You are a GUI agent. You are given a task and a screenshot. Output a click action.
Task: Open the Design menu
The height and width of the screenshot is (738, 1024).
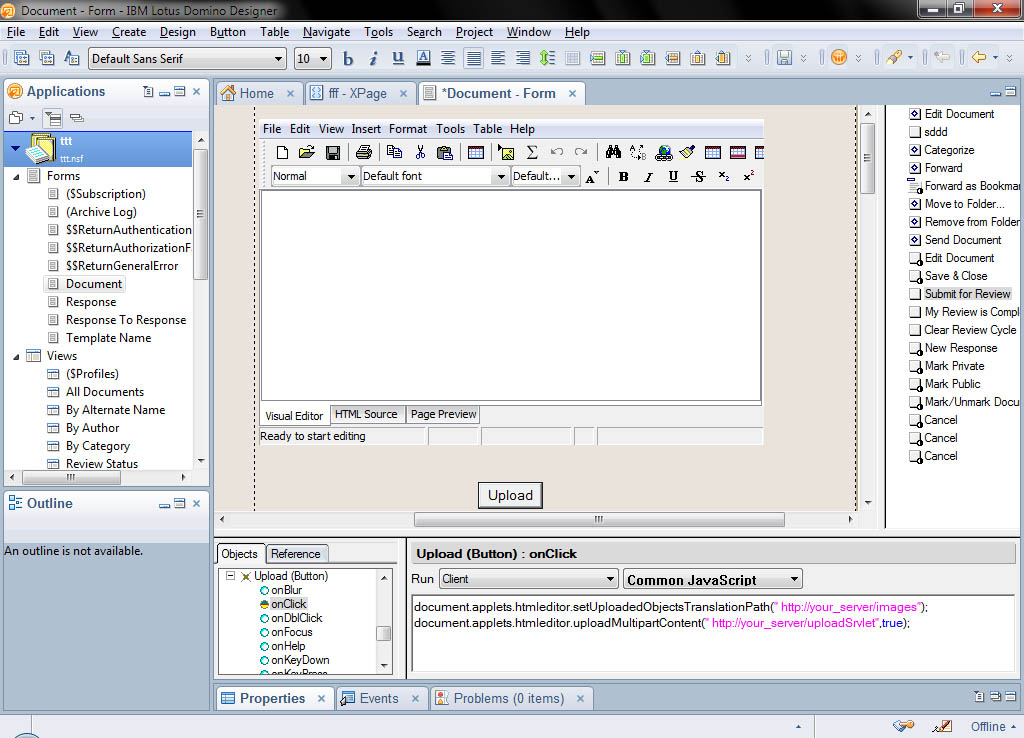pyautogui.click(x=178, y=32)
